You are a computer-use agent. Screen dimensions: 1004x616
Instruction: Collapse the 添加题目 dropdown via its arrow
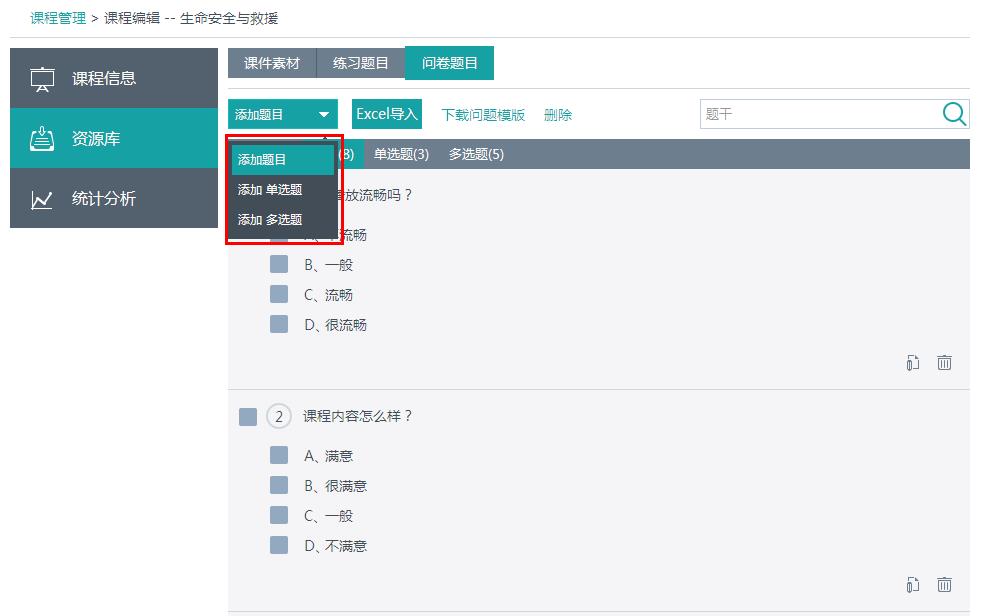pos(324,115)
